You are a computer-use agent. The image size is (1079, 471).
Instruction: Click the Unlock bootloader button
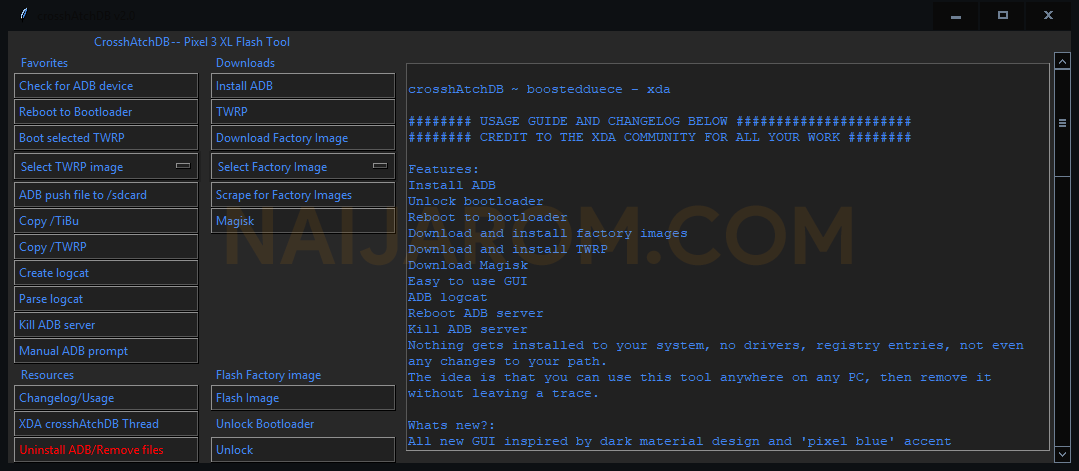click(303, 450)
